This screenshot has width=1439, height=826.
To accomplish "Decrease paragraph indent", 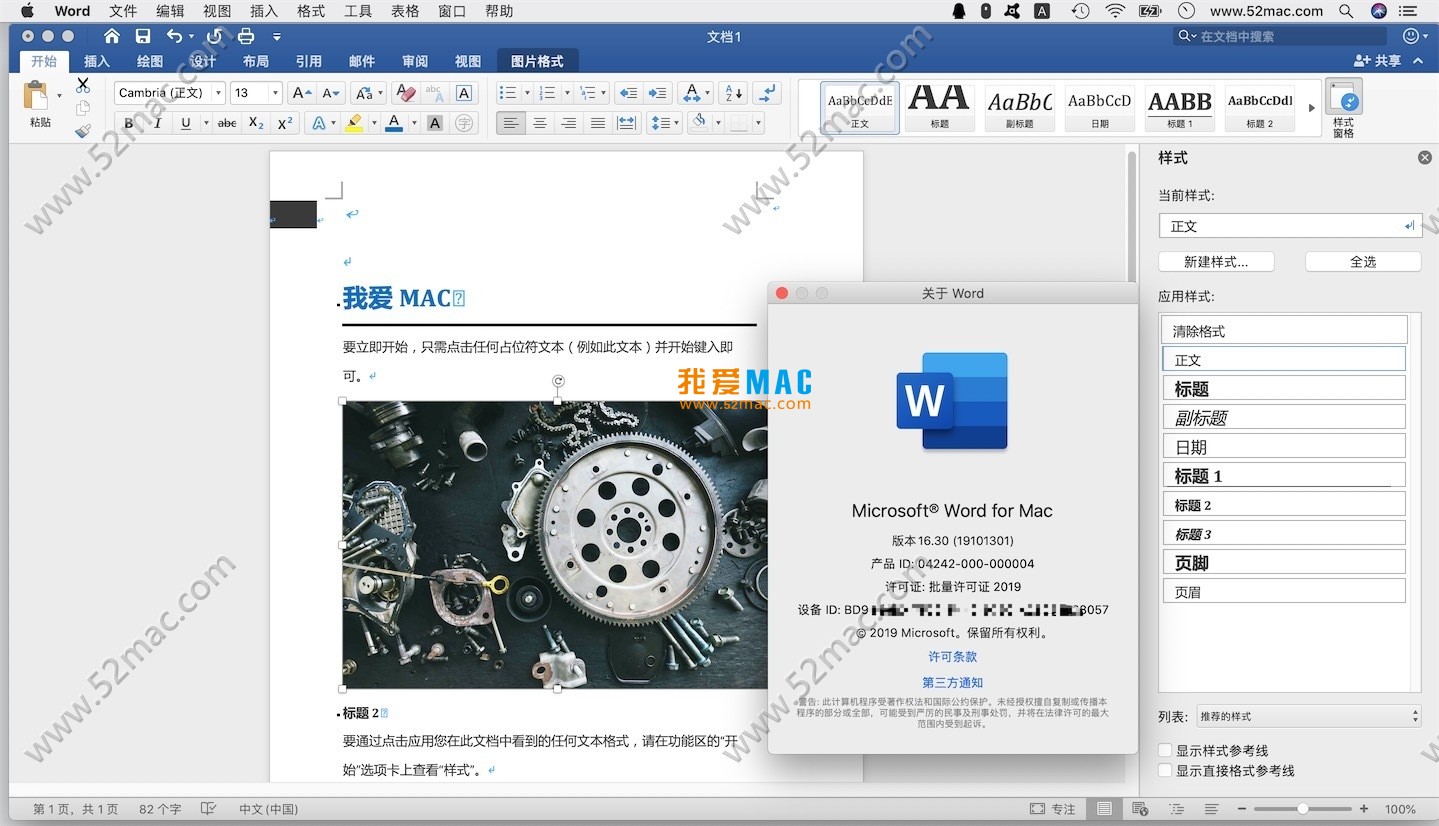I will coord(628,93).
